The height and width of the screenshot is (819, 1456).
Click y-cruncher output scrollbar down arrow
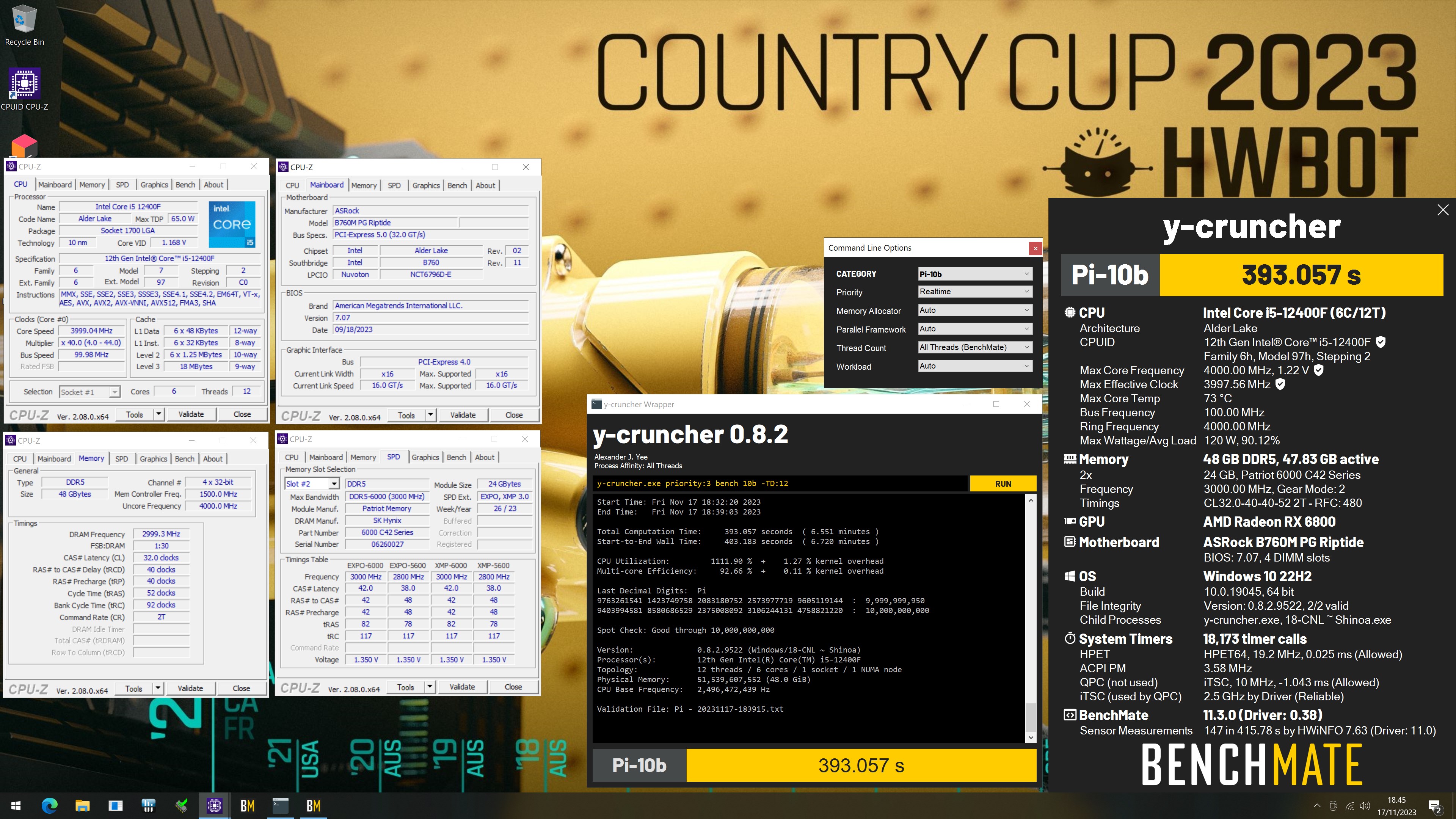click(x=1031, y=737)
